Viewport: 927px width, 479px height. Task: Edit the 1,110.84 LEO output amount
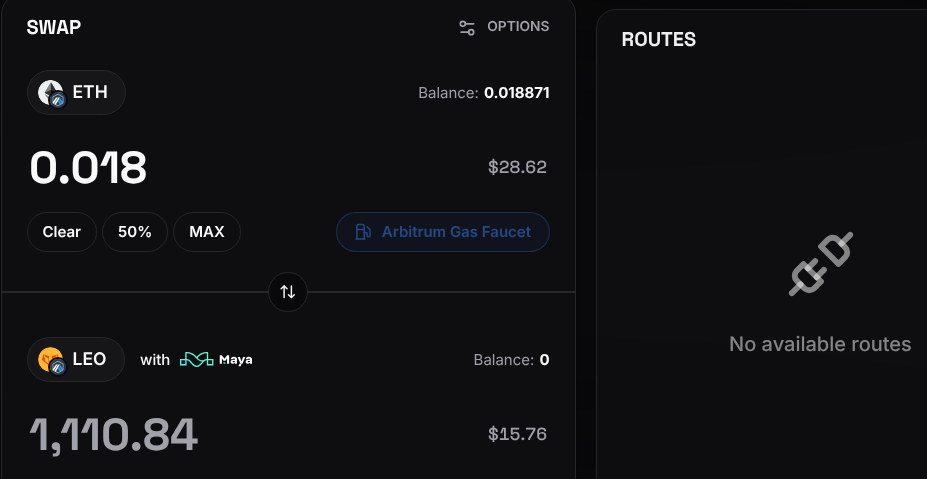pos(114,436)
